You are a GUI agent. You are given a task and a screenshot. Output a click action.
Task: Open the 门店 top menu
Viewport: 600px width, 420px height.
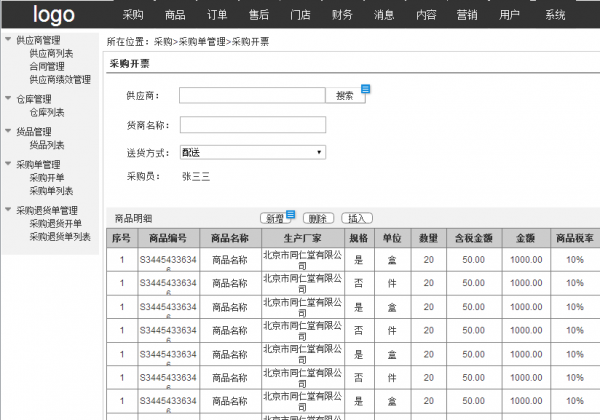(x=300, y=15)
